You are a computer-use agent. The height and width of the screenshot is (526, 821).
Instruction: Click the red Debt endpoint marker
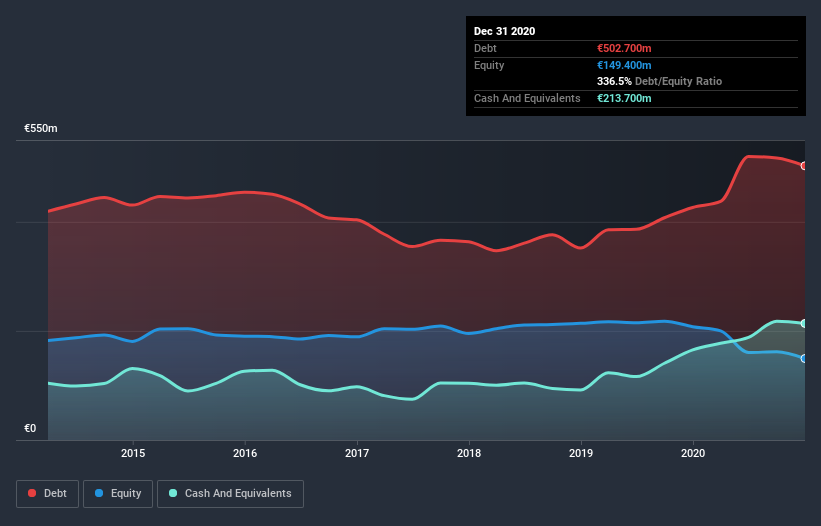[804, 166]
